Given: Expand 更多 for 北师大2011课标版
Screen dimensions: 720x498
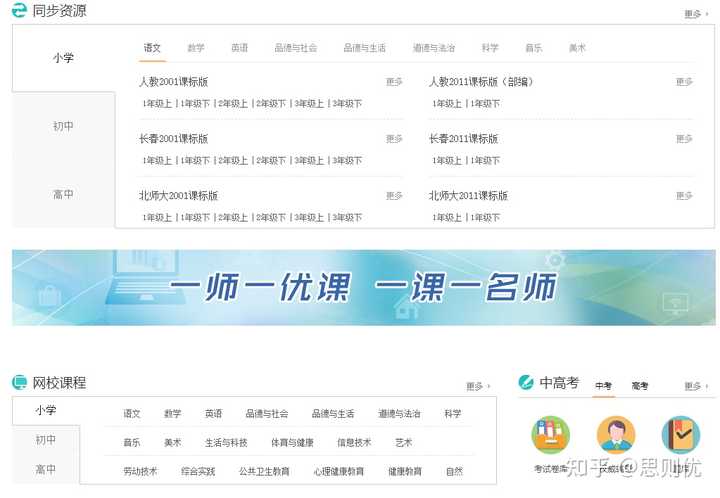Looking at the screenshot, I should pos(684,196).
